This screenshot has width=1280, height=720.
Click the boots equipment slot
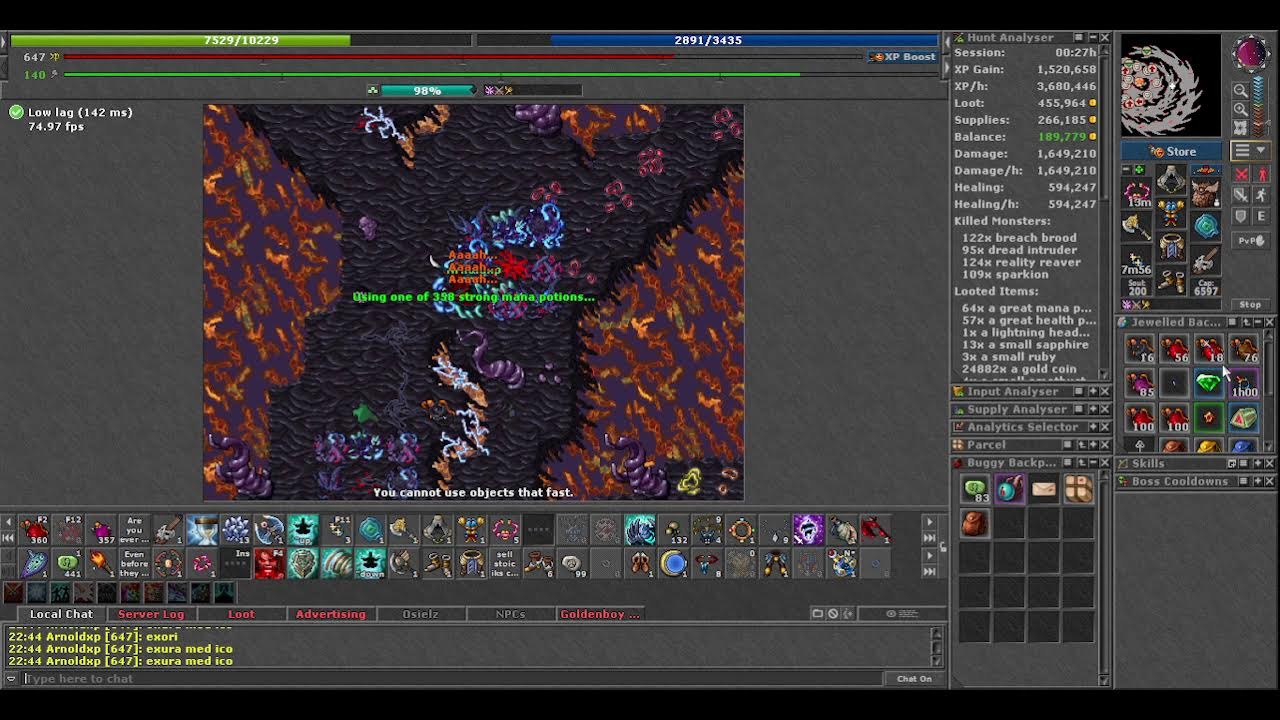pos(1171,279)
